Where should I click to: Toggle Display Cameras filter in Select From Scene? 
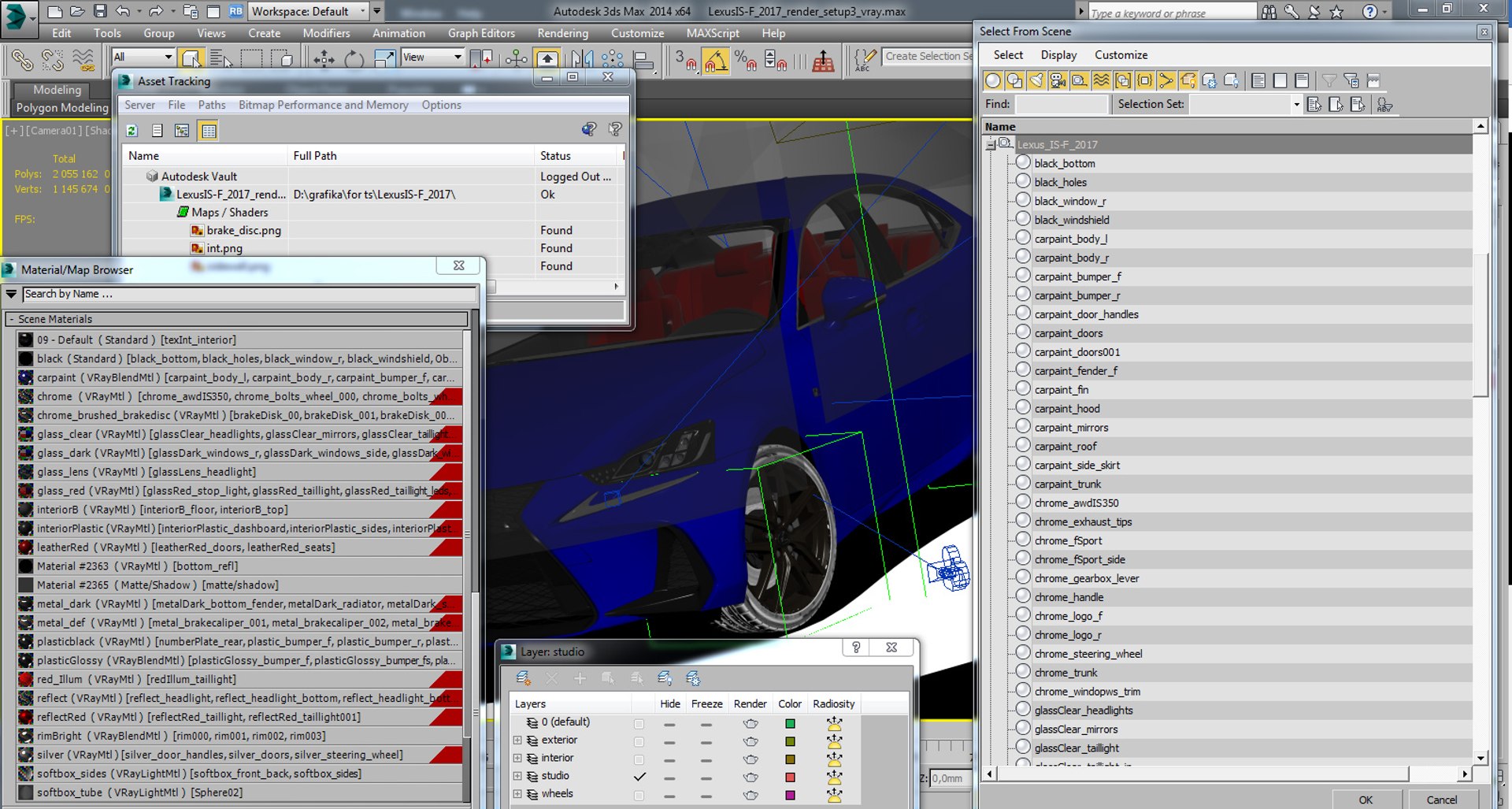pyautogui.click(x=1058, y=80)
